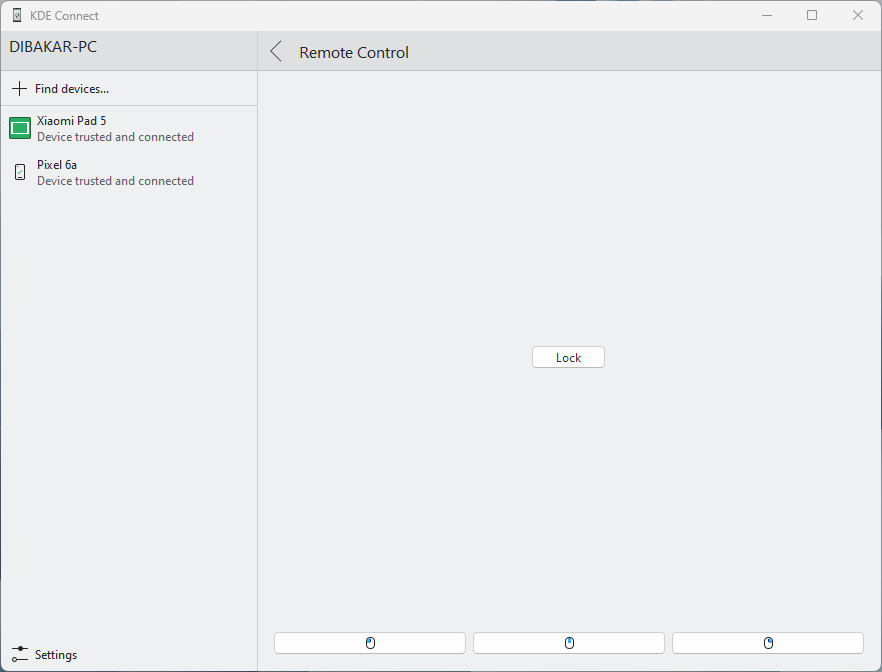This screenshot has width=882, height=672.
Task: Click the green tablet icon for Xiaomi Pad 5
Action: click(20, 128)
